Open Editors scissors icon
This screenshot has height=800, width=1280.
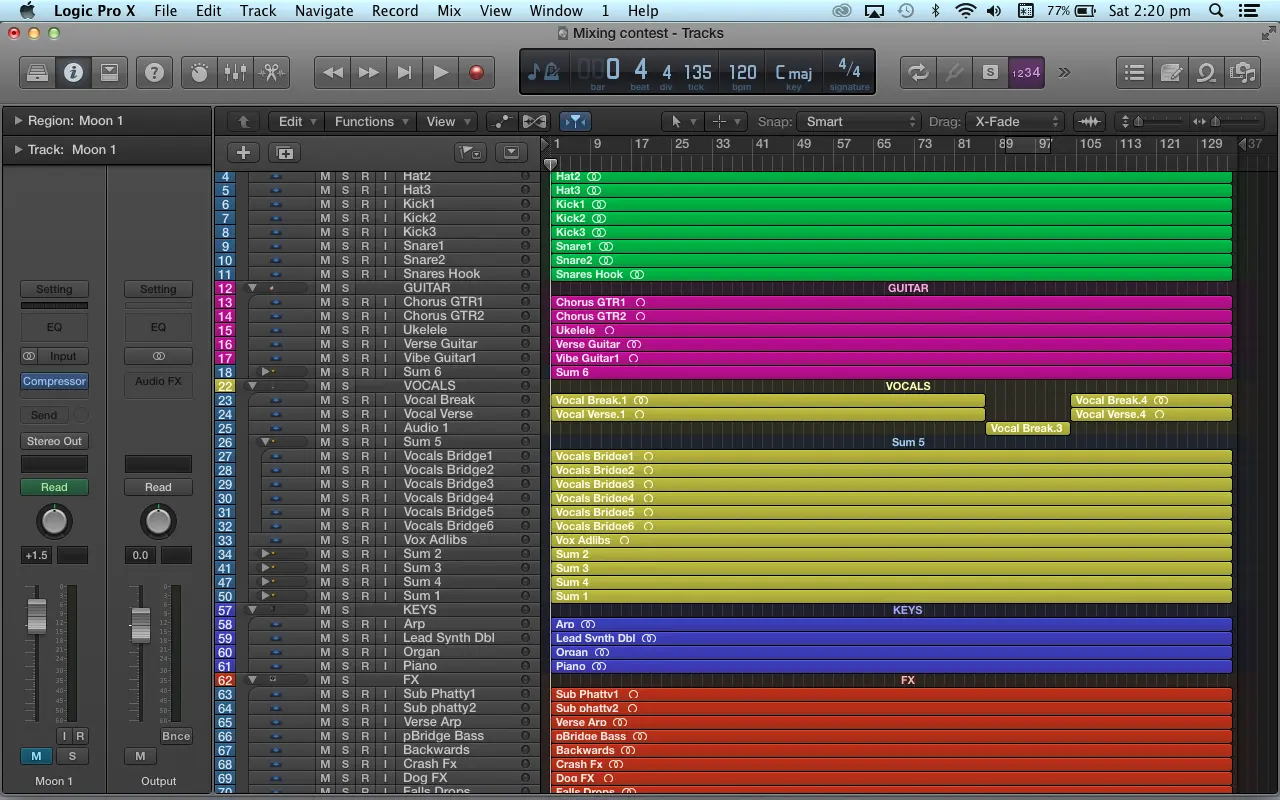(271, 72)
